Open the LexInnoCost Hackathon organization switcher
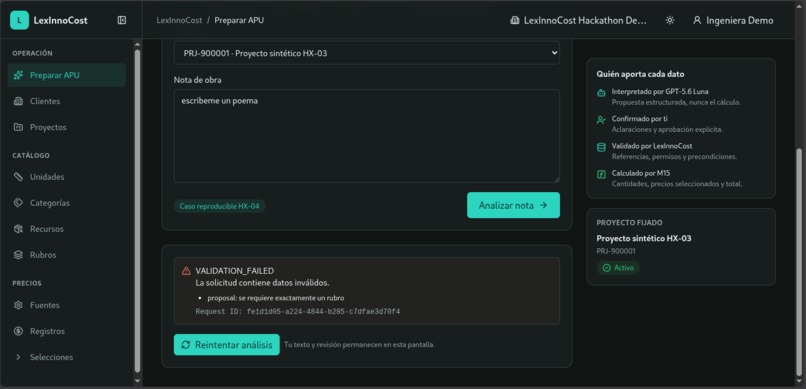Screen dimensions: 806x389 coord(578,21)
